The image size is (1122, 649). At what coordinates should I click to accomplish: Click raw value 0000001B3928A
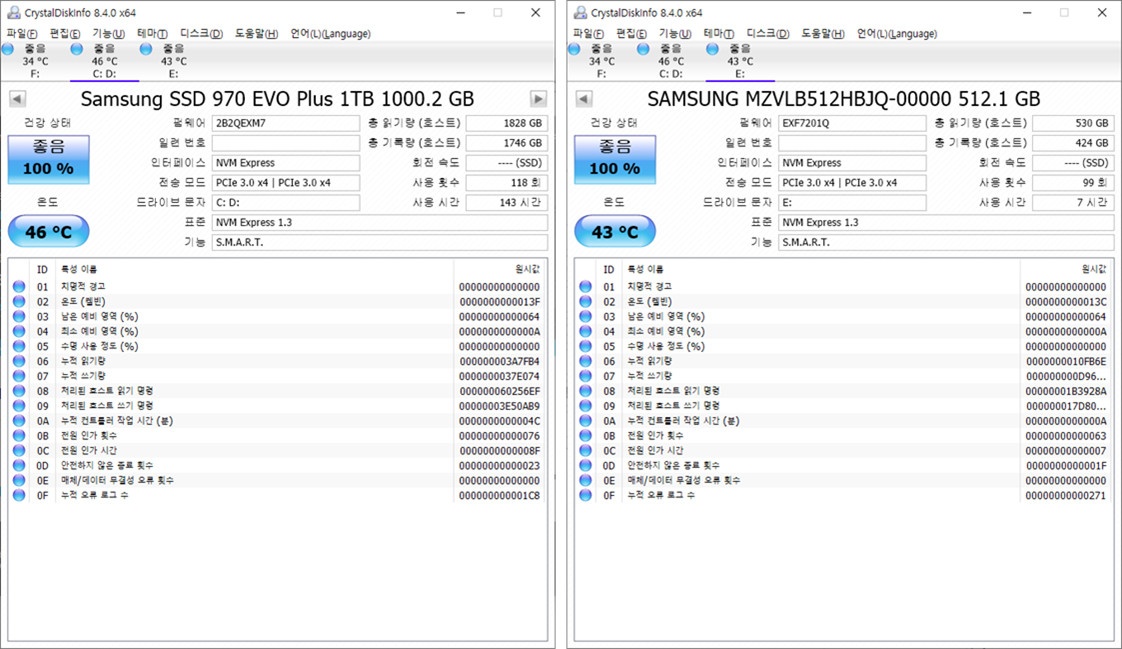coord(1065,391)
